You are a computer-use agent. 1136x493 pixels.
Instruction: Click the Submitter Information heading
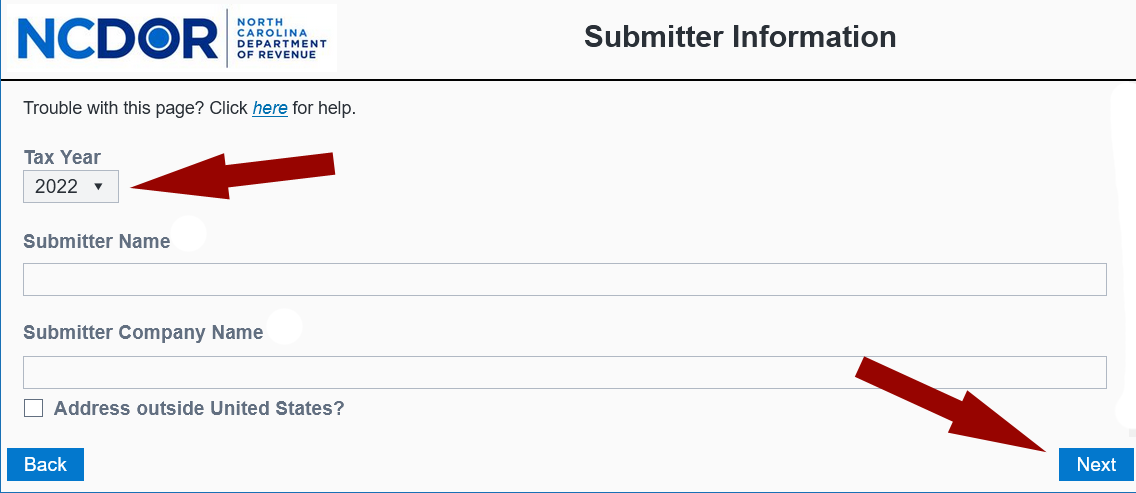click(x=740, y=37)
